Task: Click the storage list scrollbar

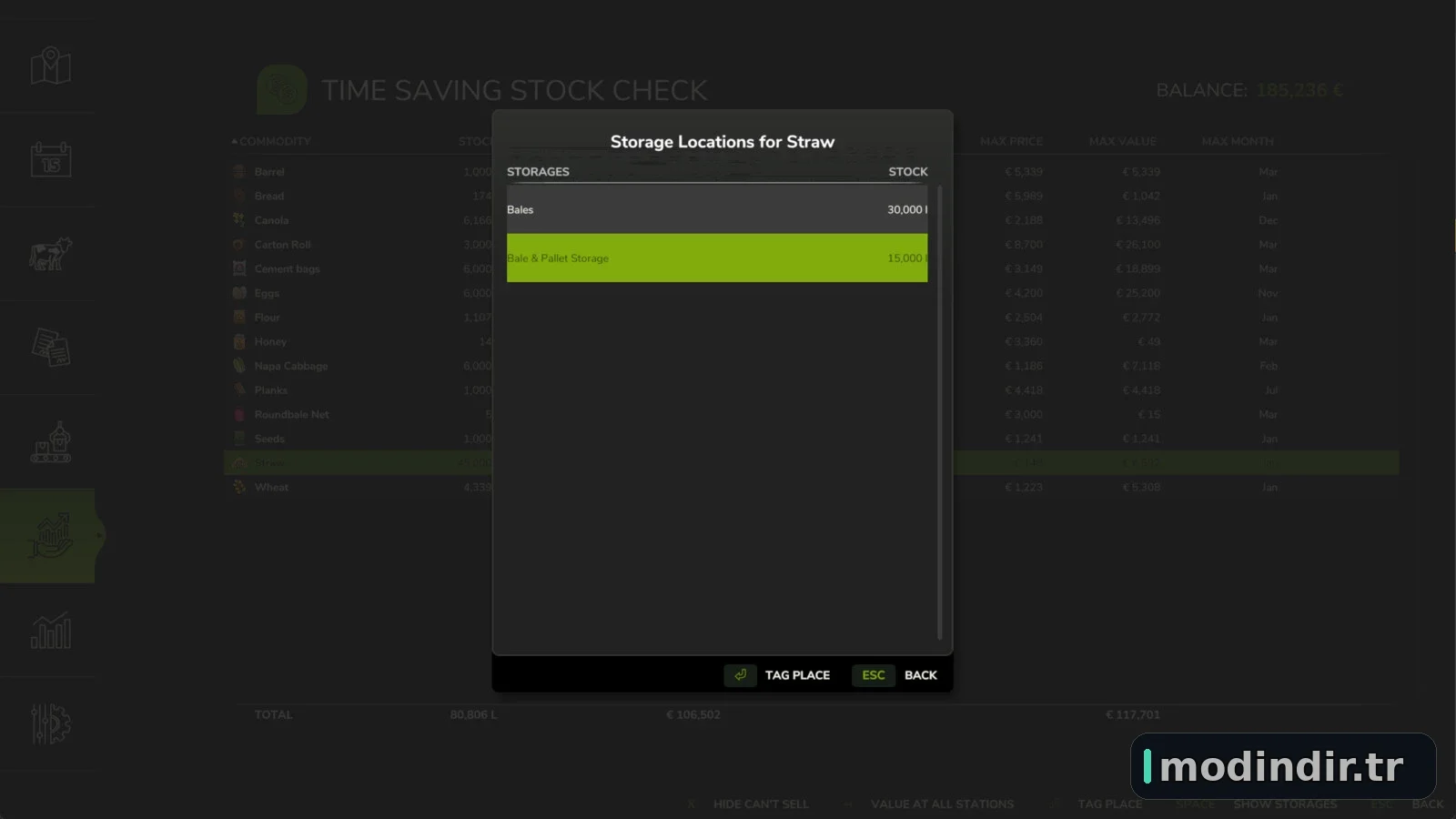Action: coord(939,413)
